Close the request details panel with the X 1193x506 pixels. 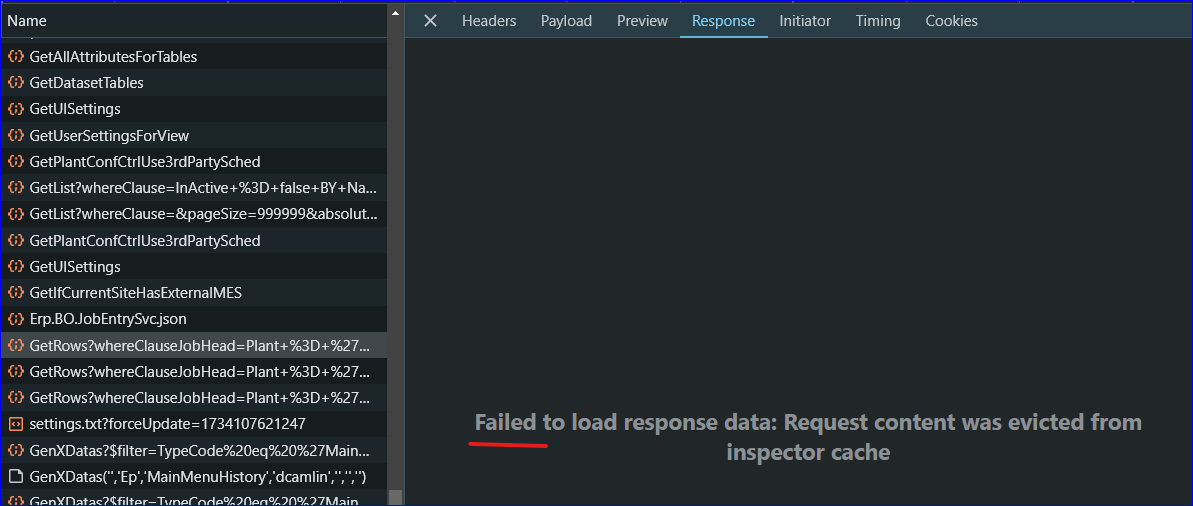pyautogui.click(x=430, y=21)
